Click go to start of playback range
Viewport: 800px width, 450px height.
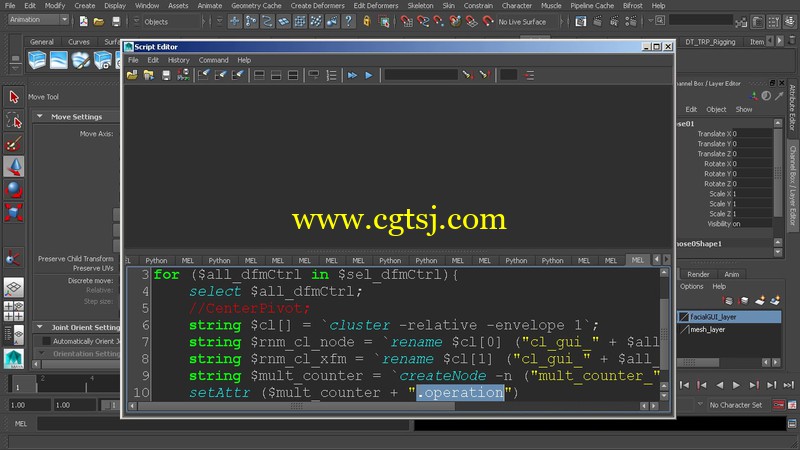click(684, 385)
